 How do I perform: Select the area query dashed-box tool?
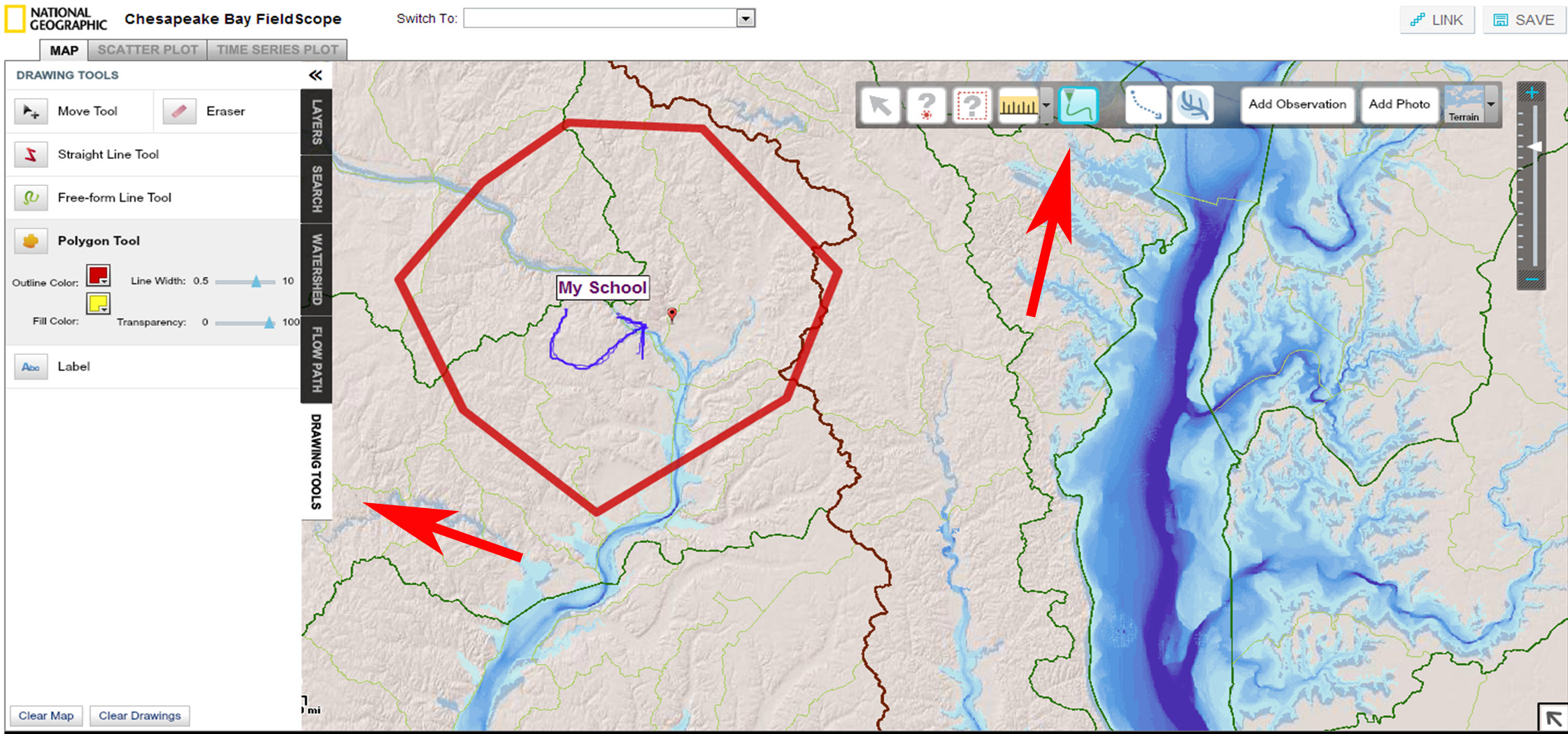coord(971,106)
